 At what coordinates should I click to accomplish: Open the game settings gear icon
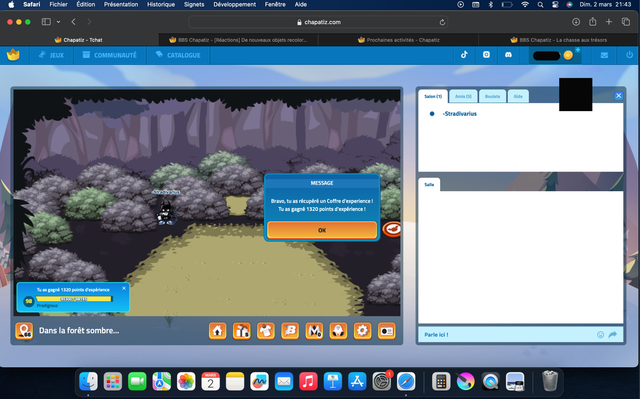point(362,331)
